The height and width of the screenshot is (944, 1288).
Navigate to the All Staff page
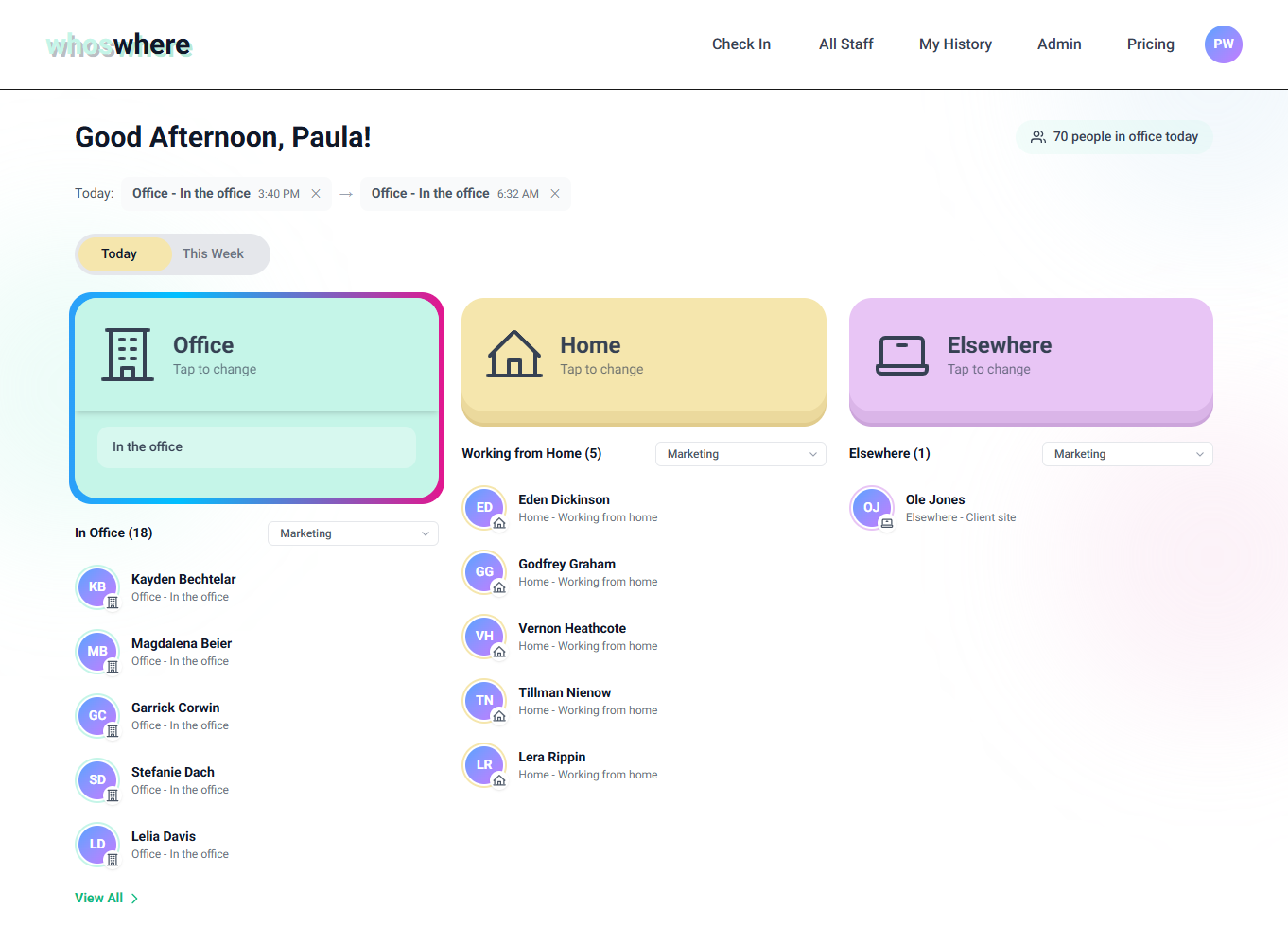(845, 44)
